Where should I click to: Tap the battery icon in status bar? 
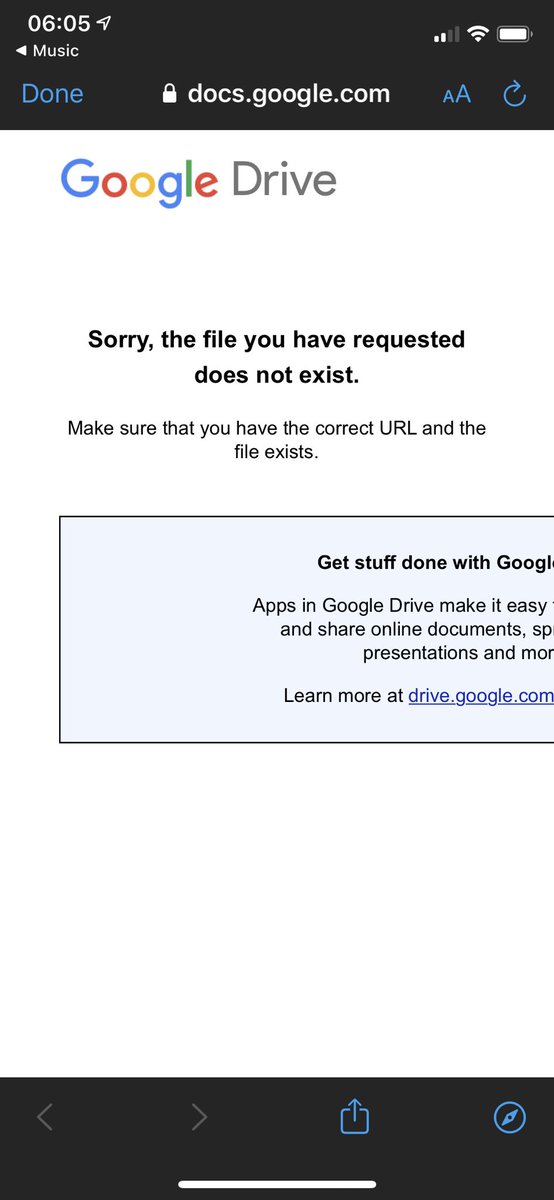tap(515, 35)
